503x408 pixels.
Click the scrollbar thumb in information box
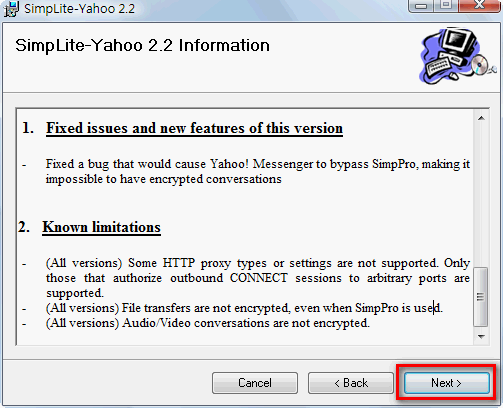coord(481,296)
